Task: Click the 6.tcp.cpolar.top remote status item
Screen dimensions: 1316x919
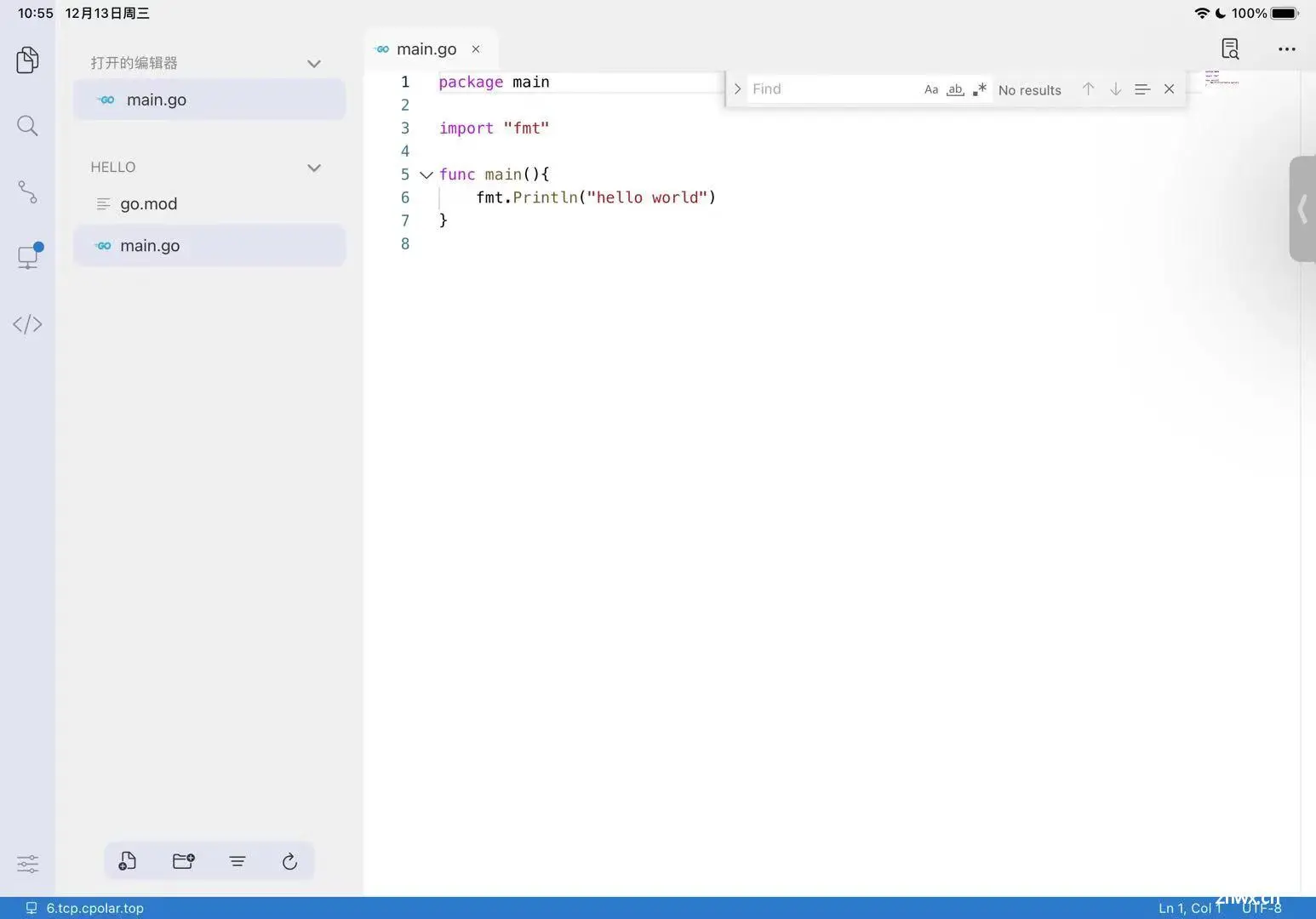Action: click(x=84, y=908)
